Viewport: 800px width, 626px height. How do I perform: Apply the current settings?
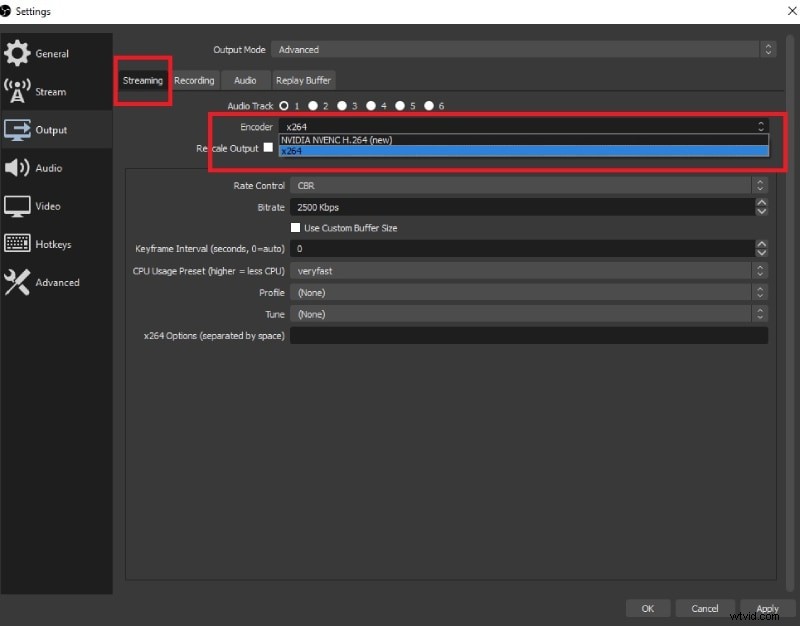click(767, 608)
